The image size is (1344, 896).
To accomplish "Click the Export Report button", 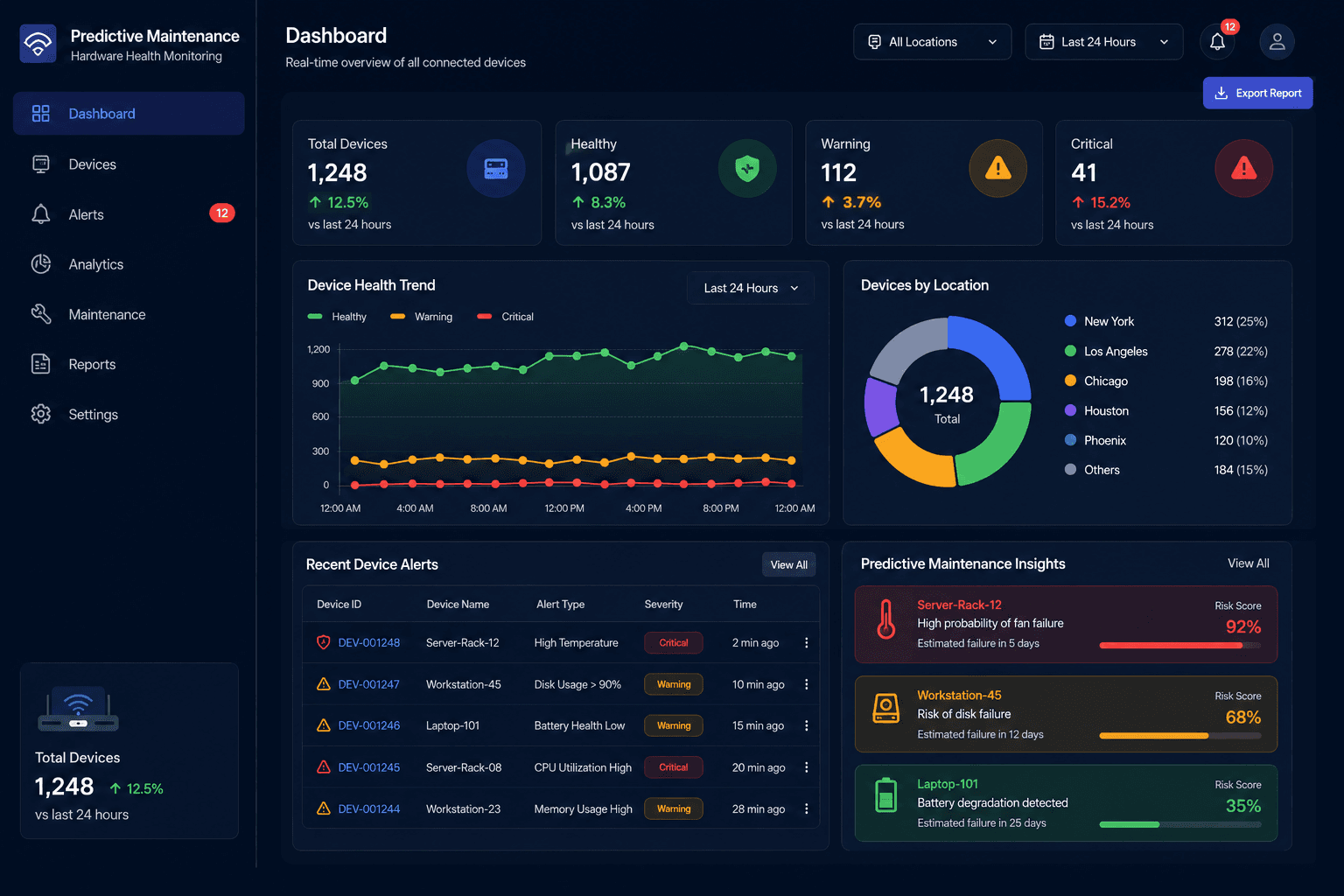I will (1257, 93).
